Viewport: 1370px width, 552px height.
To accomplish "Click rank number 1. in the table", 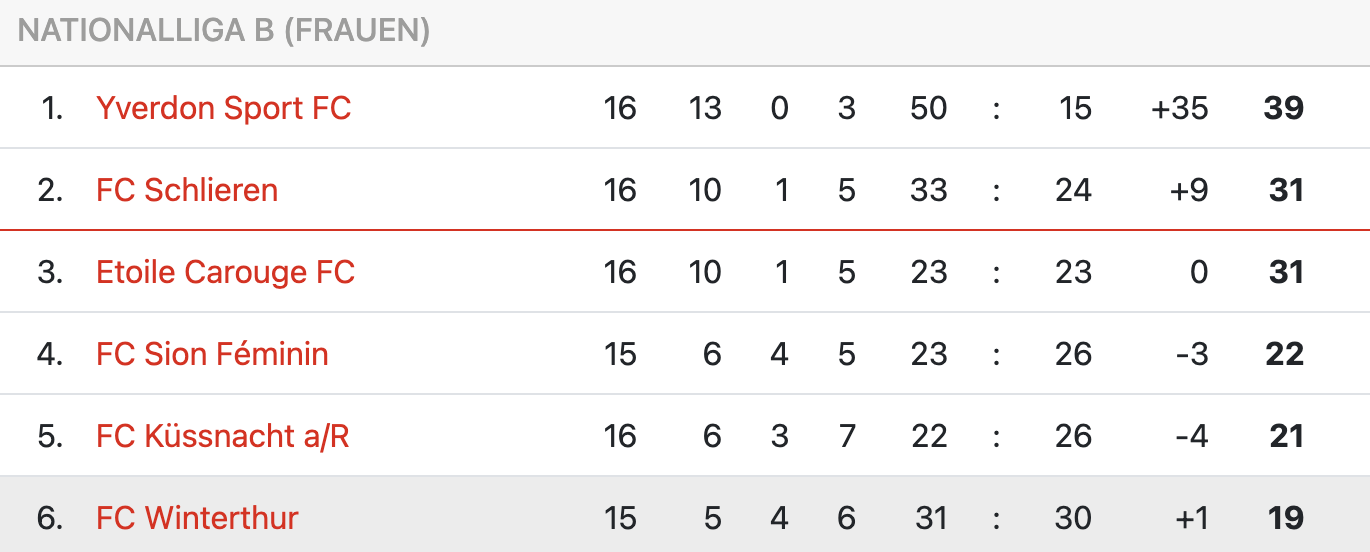I will tap(52, 108).
